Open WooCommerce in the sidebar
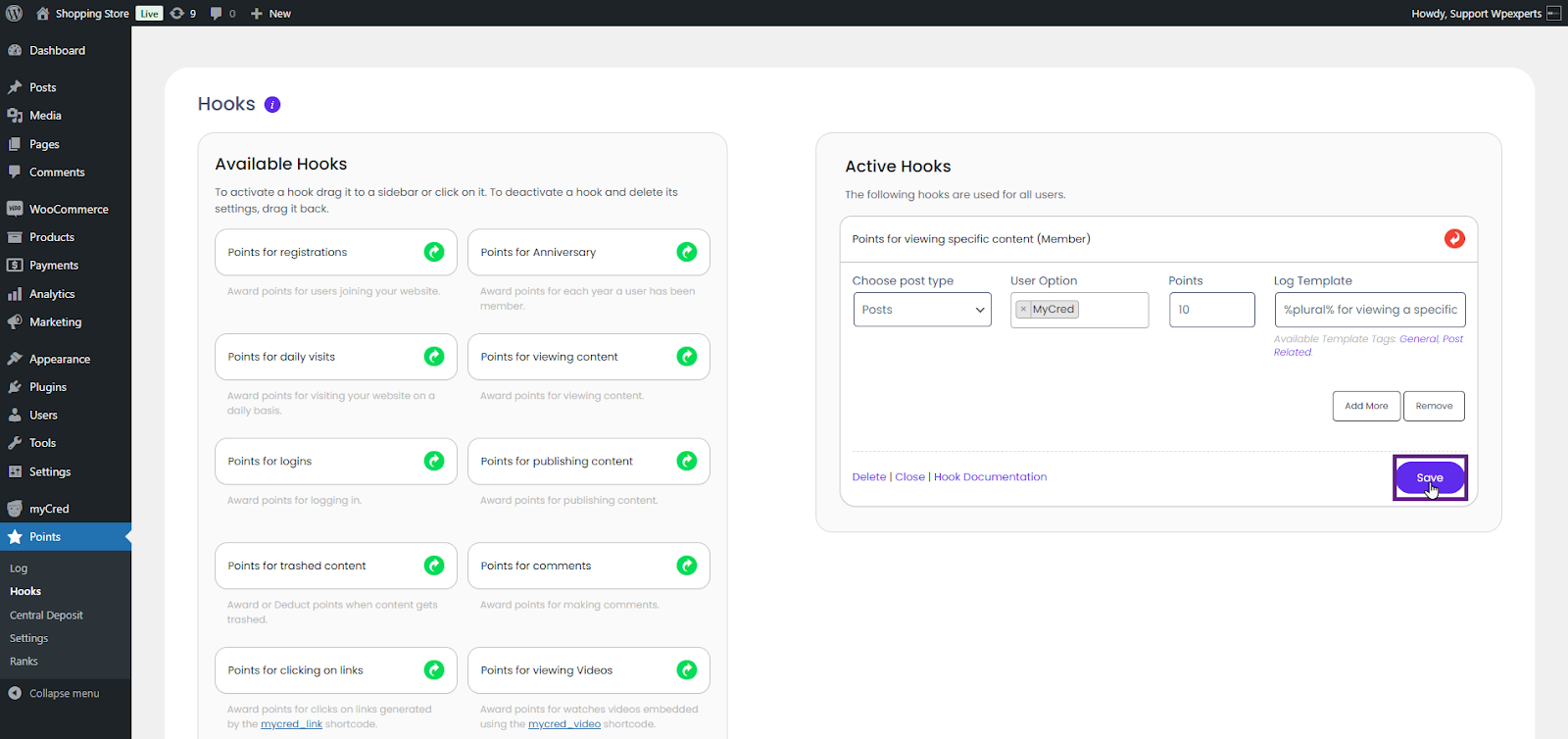This screenshot has height=739, width=1568. (x=68, y=209)
